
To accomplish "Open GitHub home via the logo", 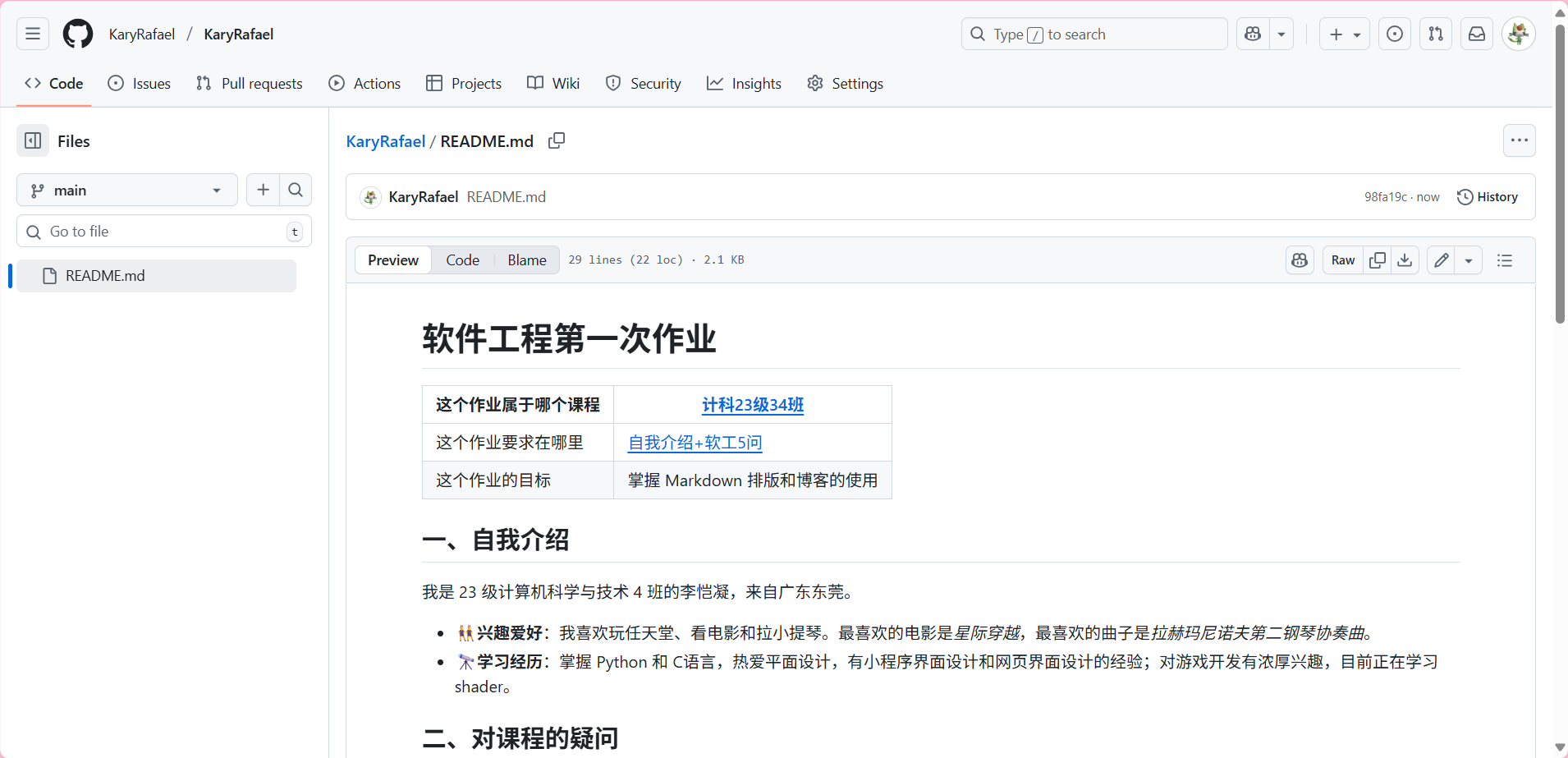I will click(x=77, y=34).
